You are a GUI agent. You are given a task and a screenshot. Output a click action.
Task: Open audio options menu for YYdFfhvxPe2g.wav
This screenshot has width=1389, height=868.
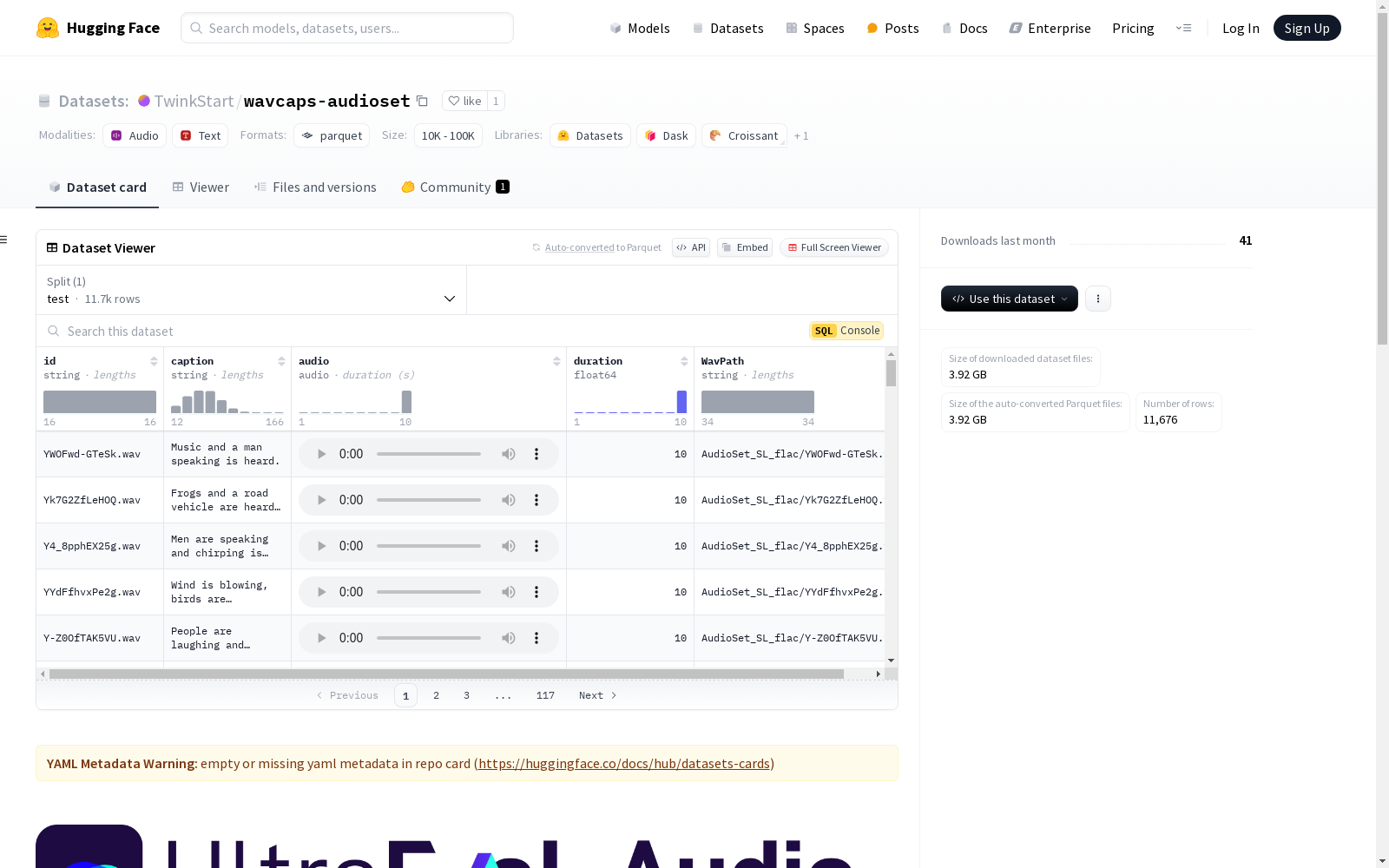[x=537, y=592]
